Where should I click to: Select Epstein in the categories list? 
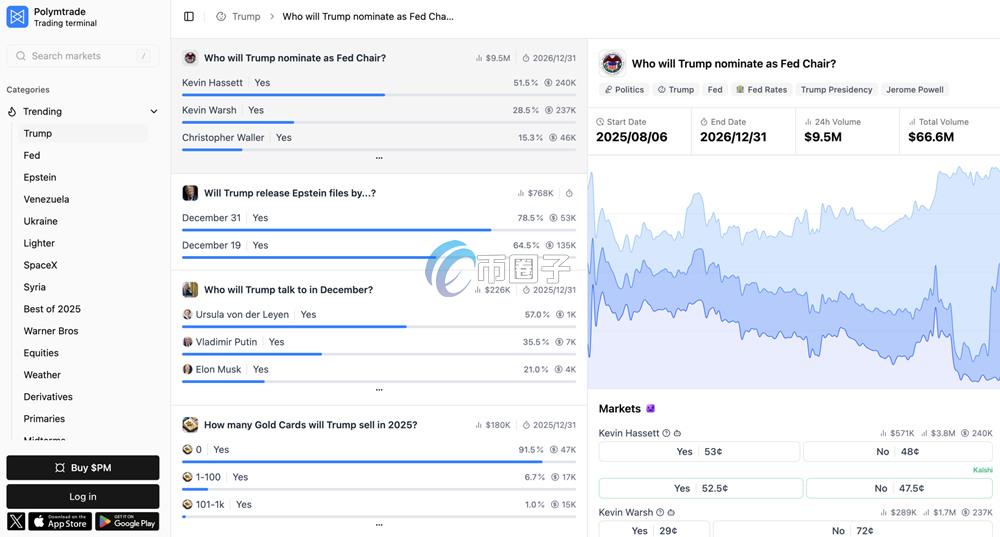point(40,177)
